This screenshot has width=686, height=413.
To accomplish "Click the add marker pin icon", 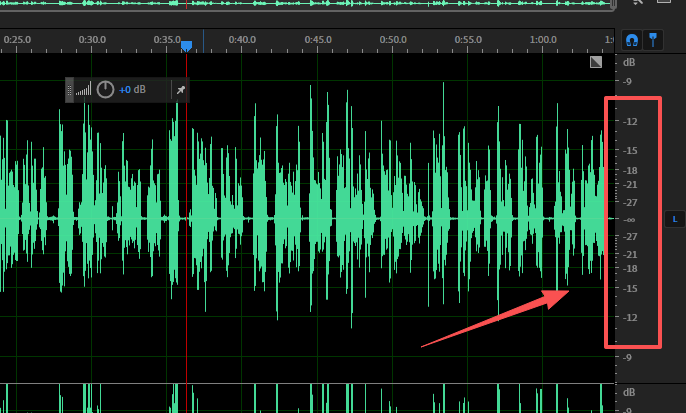I will tap(653, 40).
